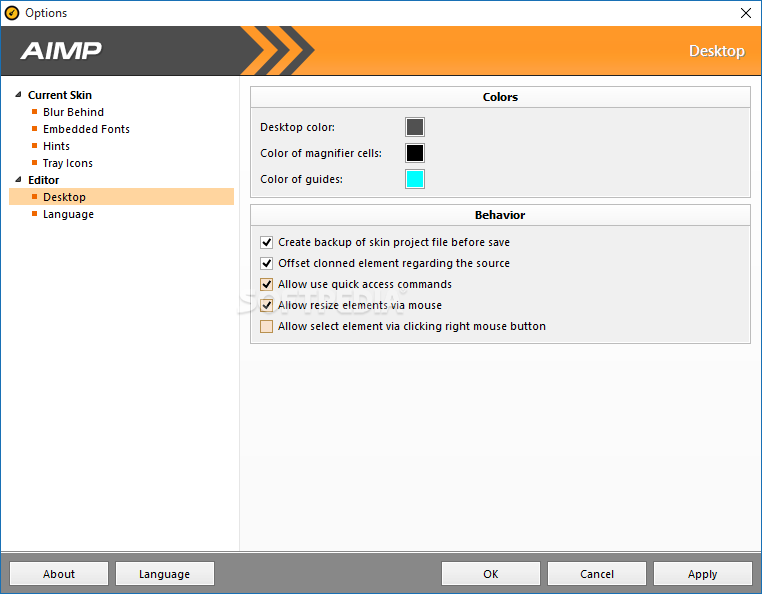Viewport: 762px width, 594px height.
Task: Click the Colors section header
Action: pos(500,97)
